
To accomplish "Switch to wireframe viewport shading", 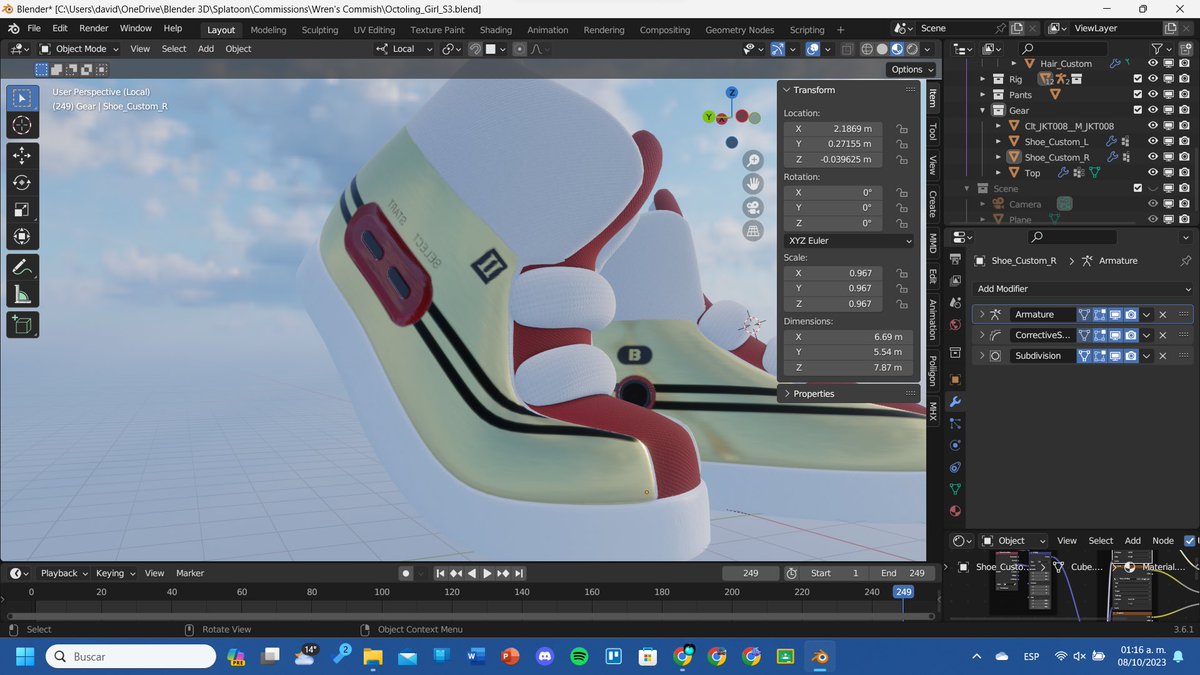I will pyautogui.click(x=867, y=49).
